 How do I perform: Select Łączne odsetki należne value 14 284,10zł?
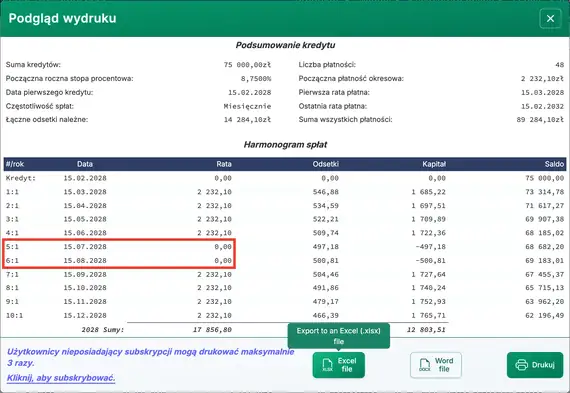point(247,120)
